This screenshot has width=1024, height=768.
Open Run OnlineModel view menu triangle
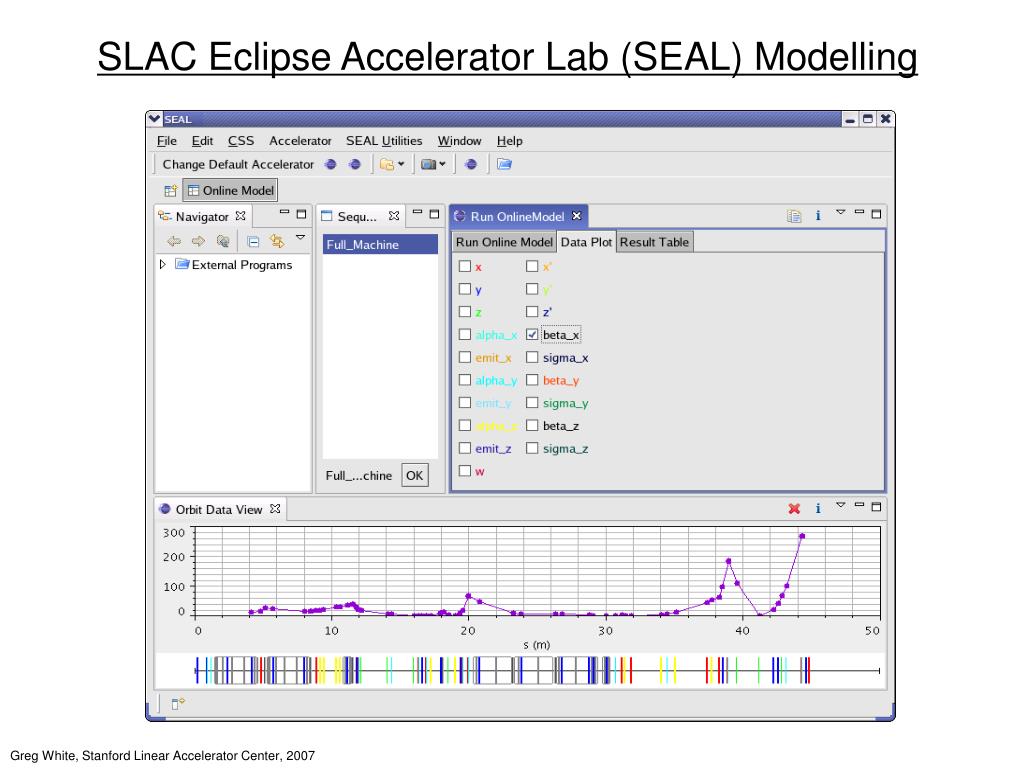click(x=840, y=212)
